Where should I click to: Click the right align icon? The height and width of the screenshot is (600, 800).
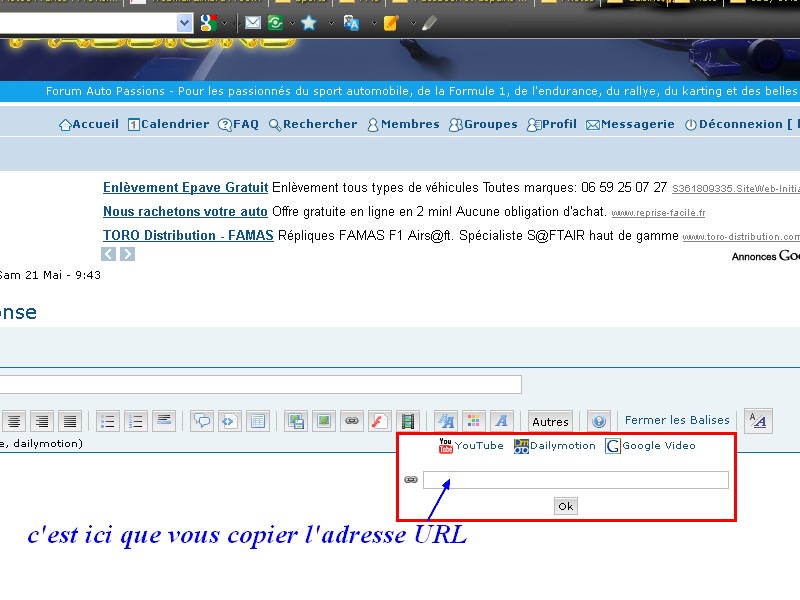point(42,421)
